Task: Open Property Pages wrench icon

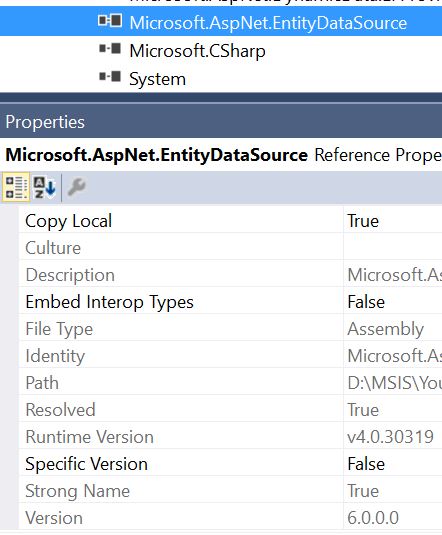Action: [76, 187]
